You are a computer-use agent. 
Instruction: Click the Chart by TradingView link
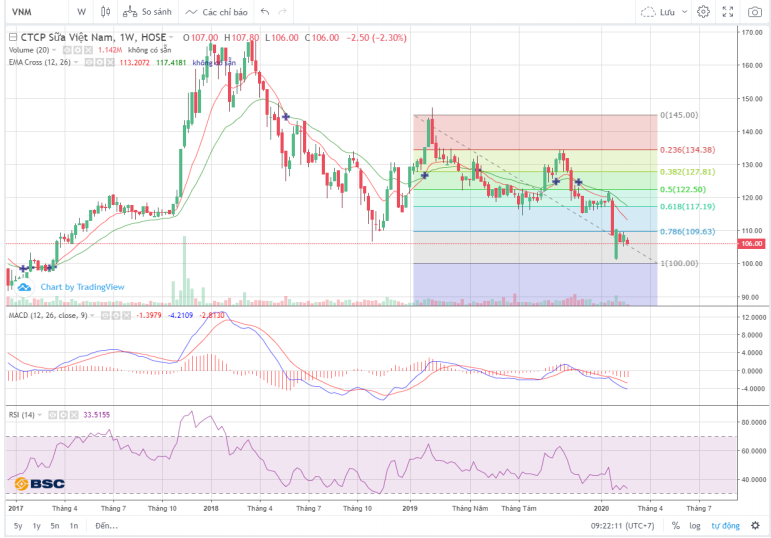(82, 287)
